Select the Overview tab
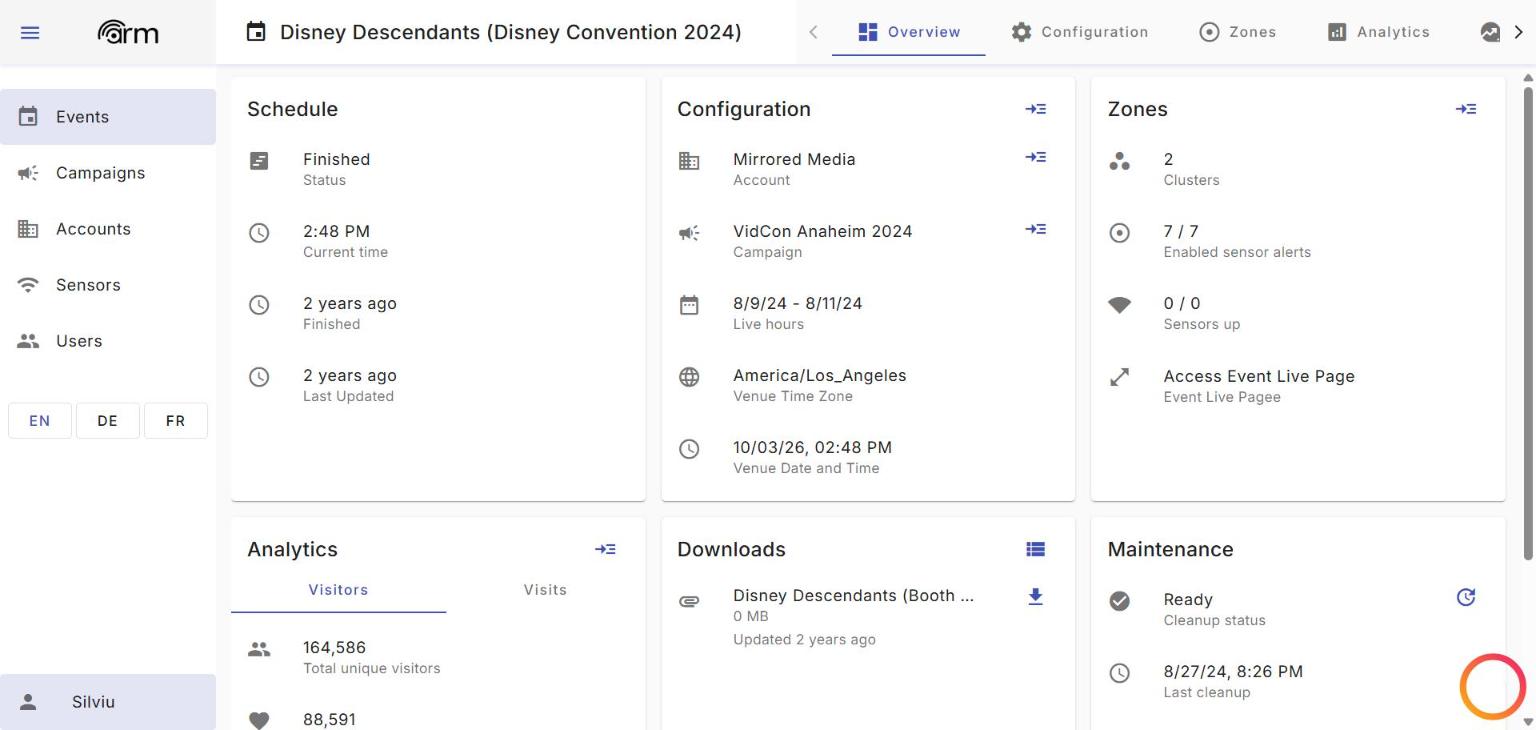This screenshot has height=730, width=1536. pyautogui.click(x=909, y=32)
